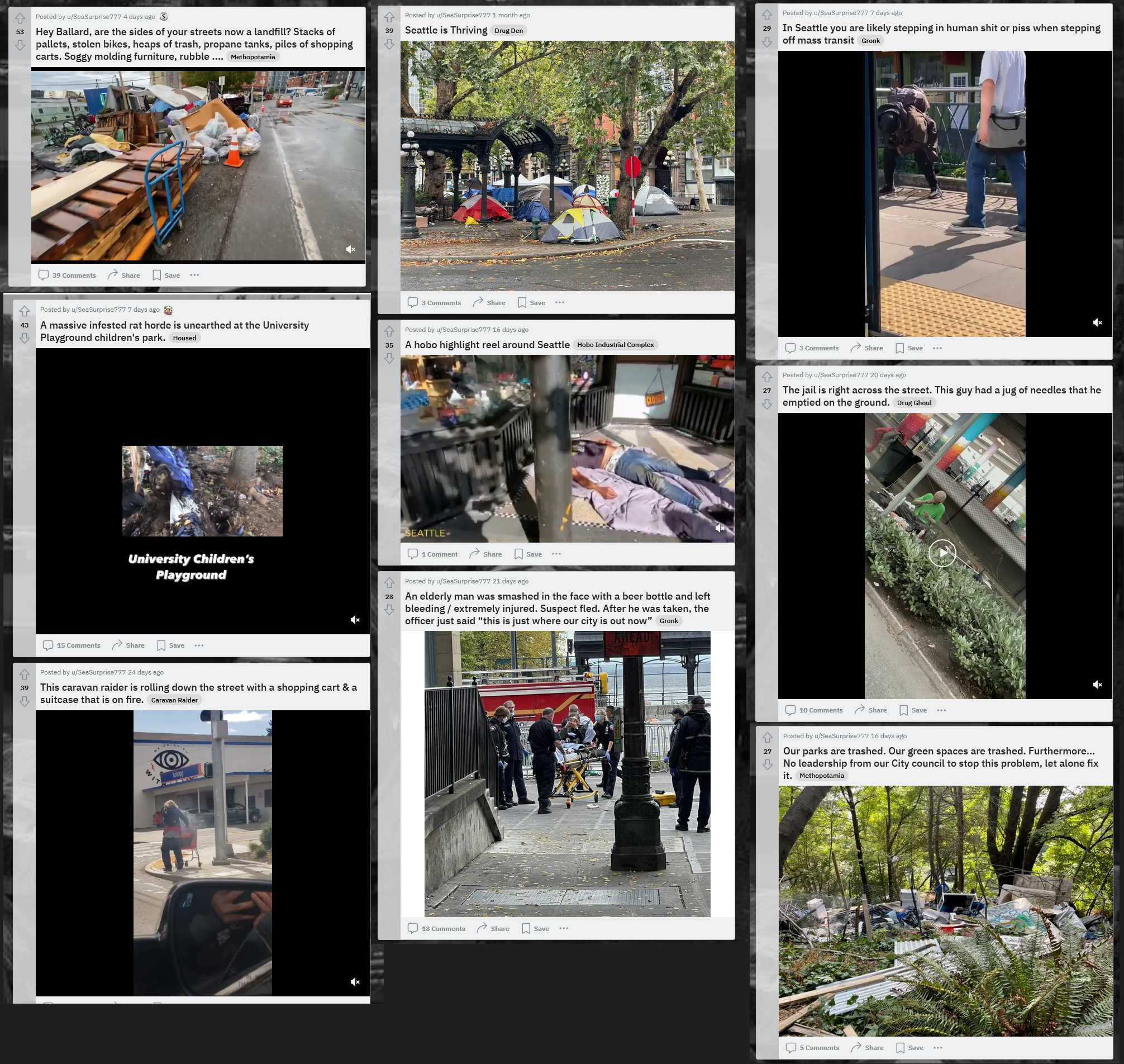Open the 10 Comments thread

(814, 710)
